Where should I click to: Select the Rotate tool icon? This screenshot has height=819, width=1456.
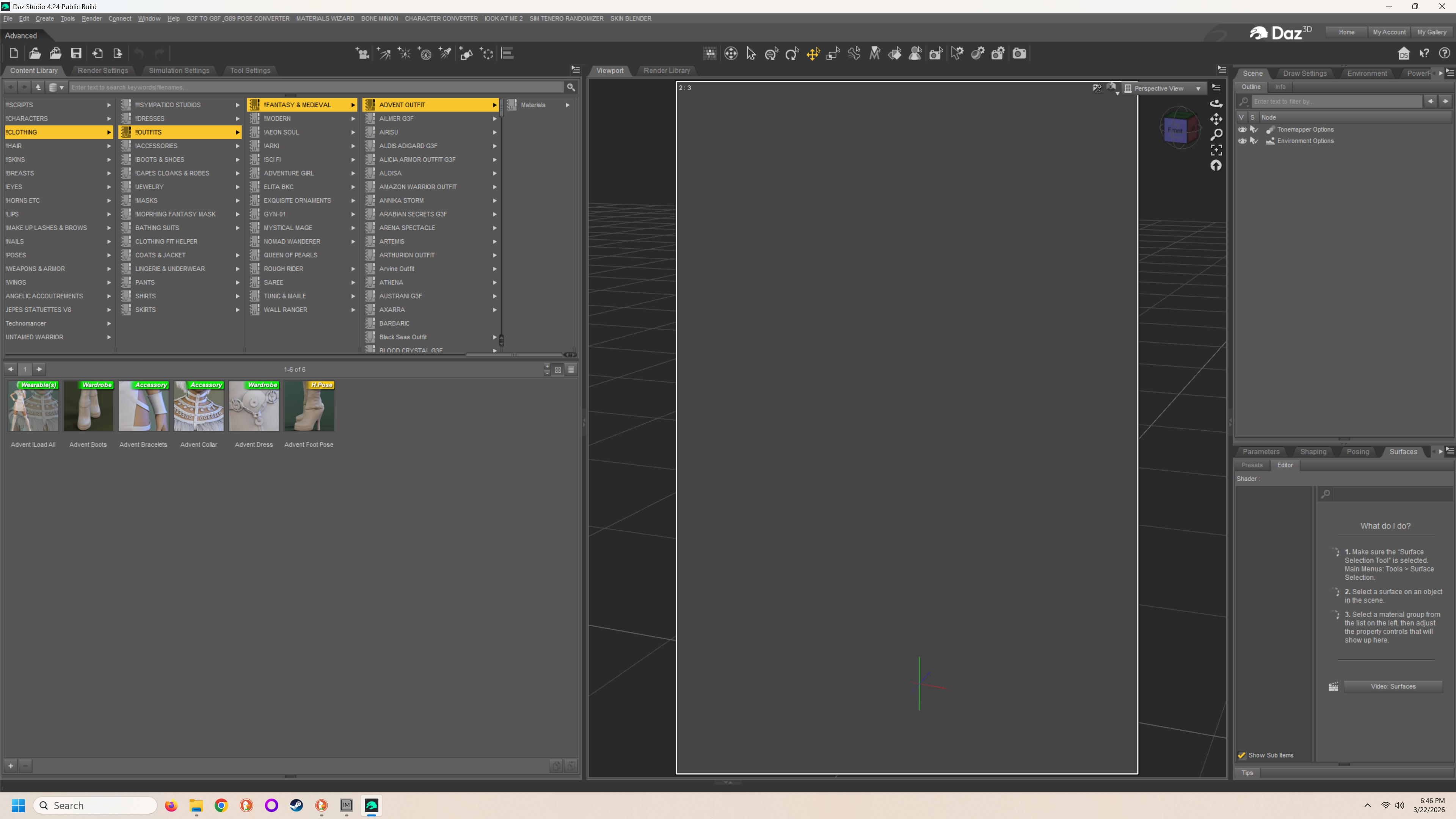[x=792, y=54]
